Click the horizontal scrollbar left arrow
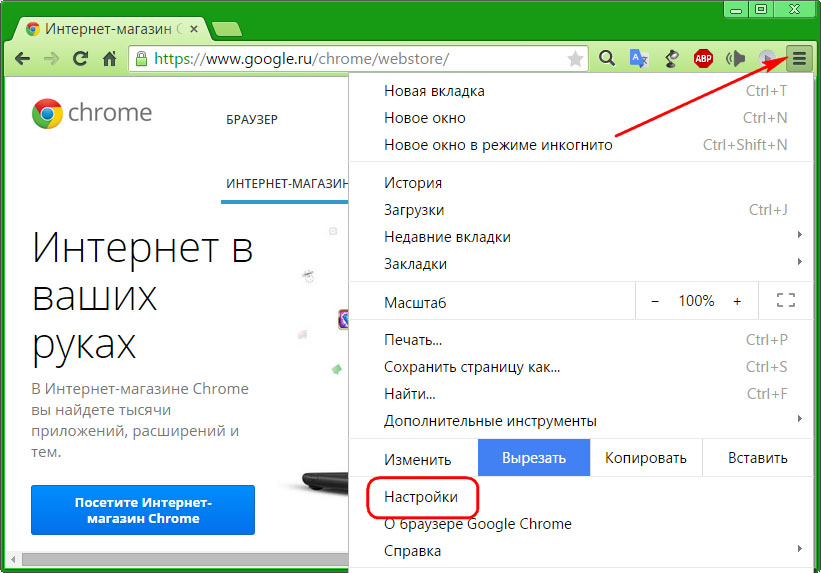Screen dimensions: 821x573 click(13, 559)
